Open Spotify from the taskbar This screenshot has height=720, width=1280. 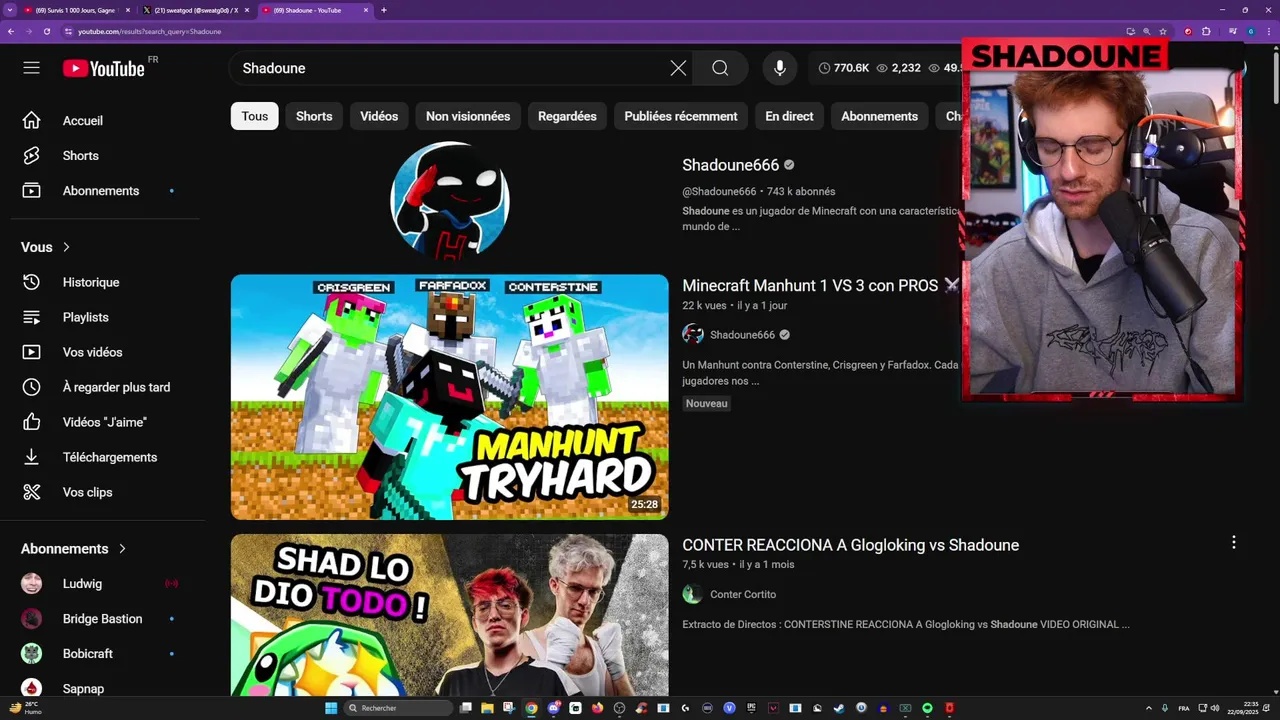927,708
